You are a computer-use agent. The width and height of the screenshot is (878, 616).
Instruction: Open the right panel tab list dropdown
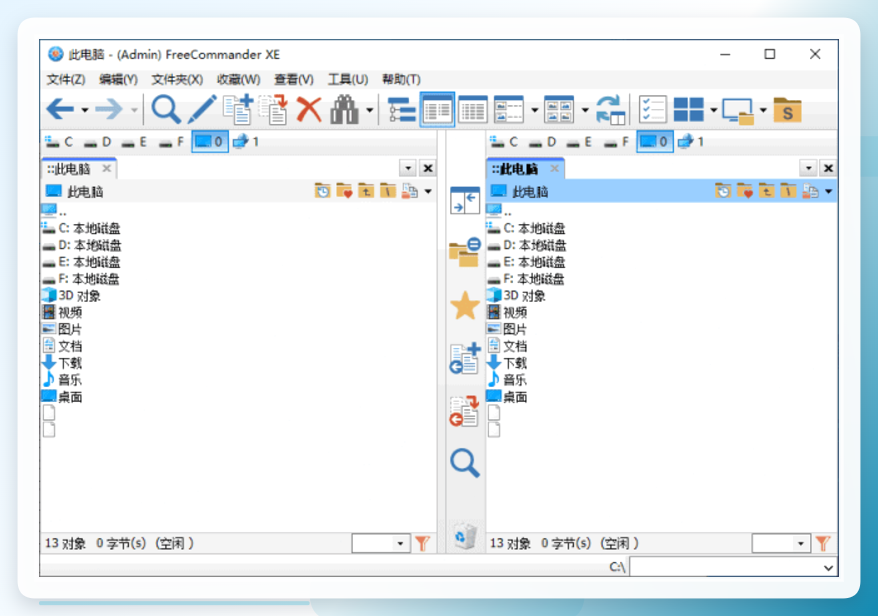808,168
